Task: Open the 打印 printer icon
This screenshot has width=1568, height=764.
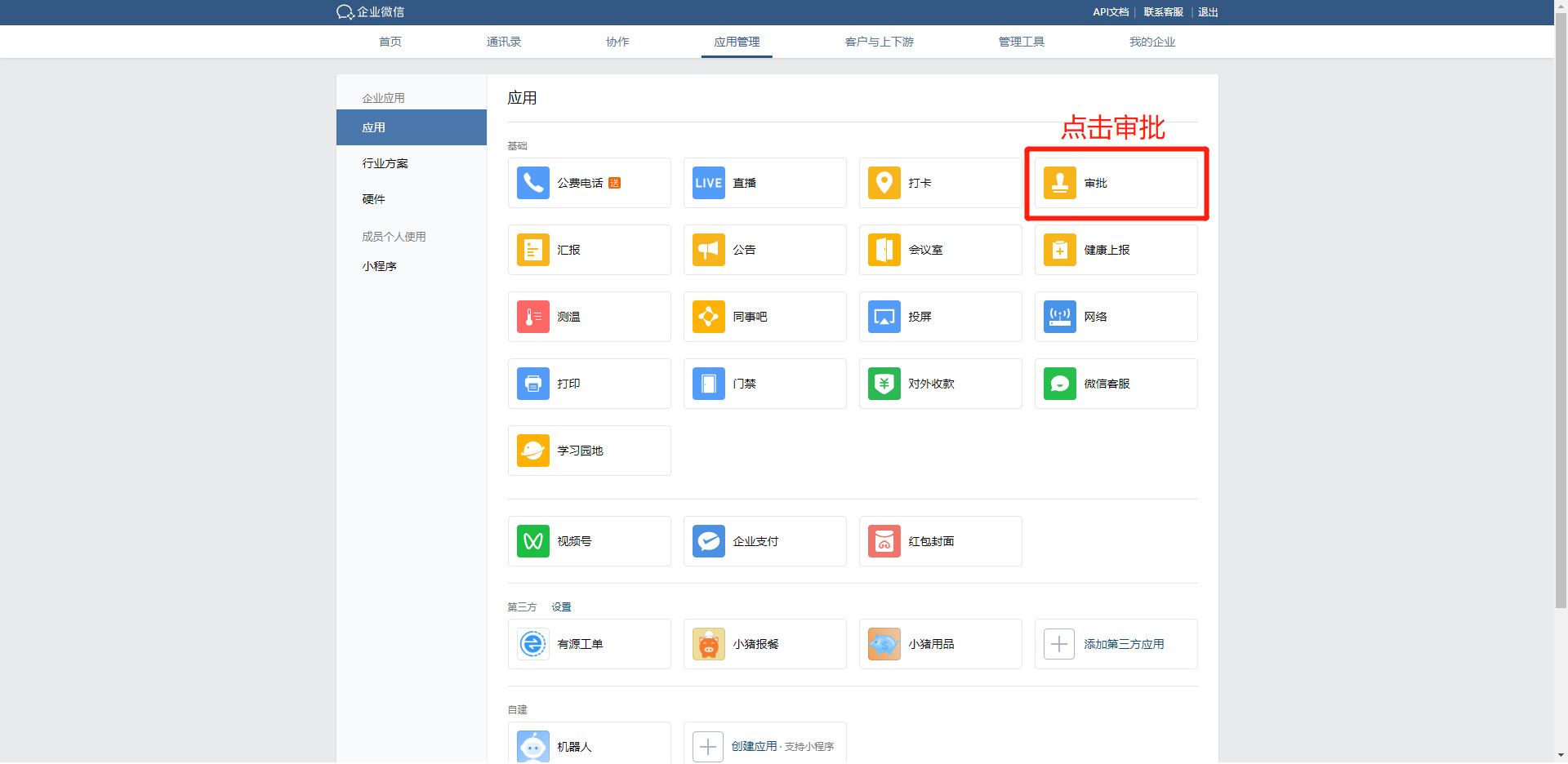Action: click(532, 384)
